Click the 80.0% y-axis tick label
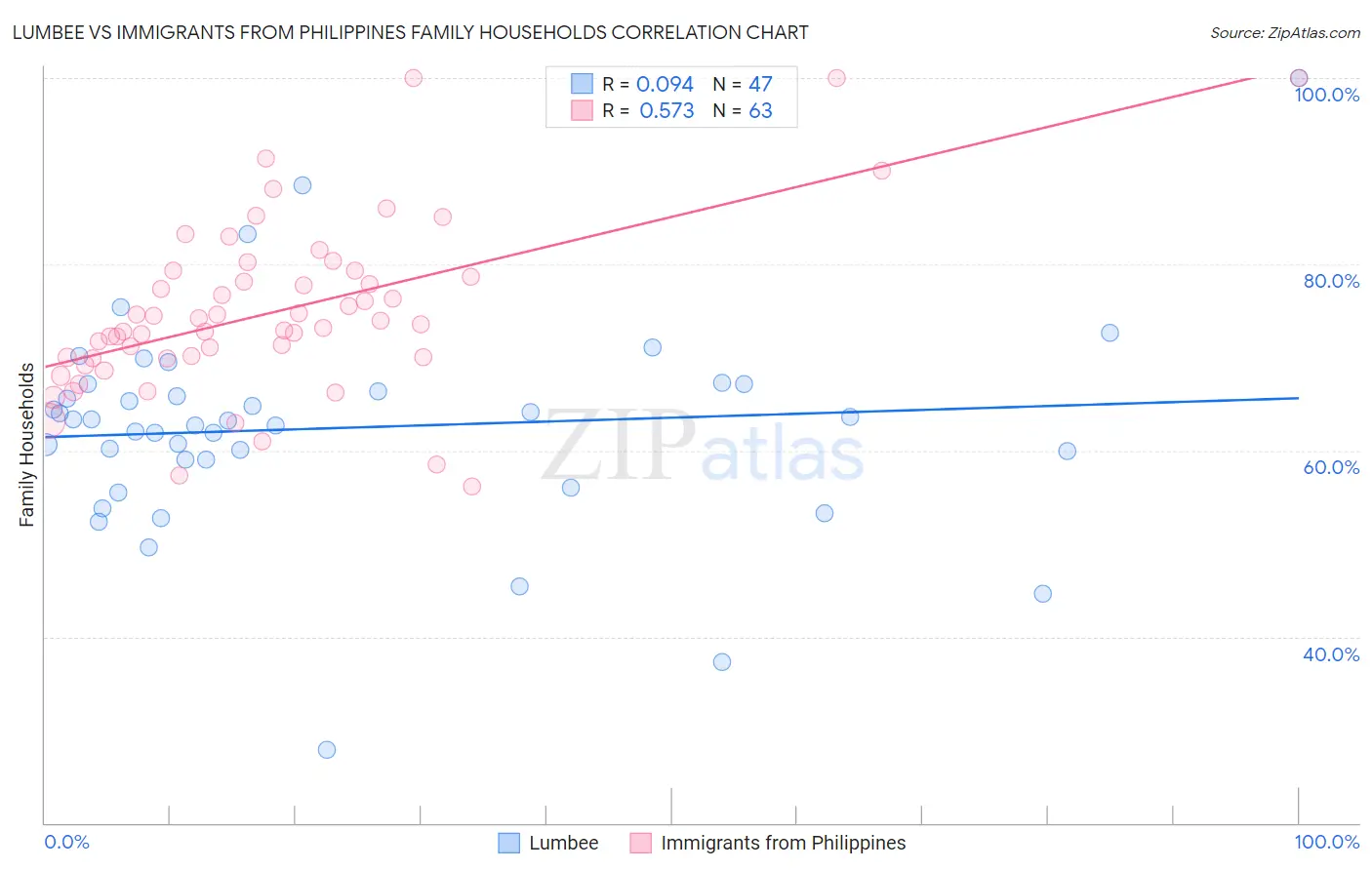This screenshot has width=1372, height=870. (x=1331, y=281)
